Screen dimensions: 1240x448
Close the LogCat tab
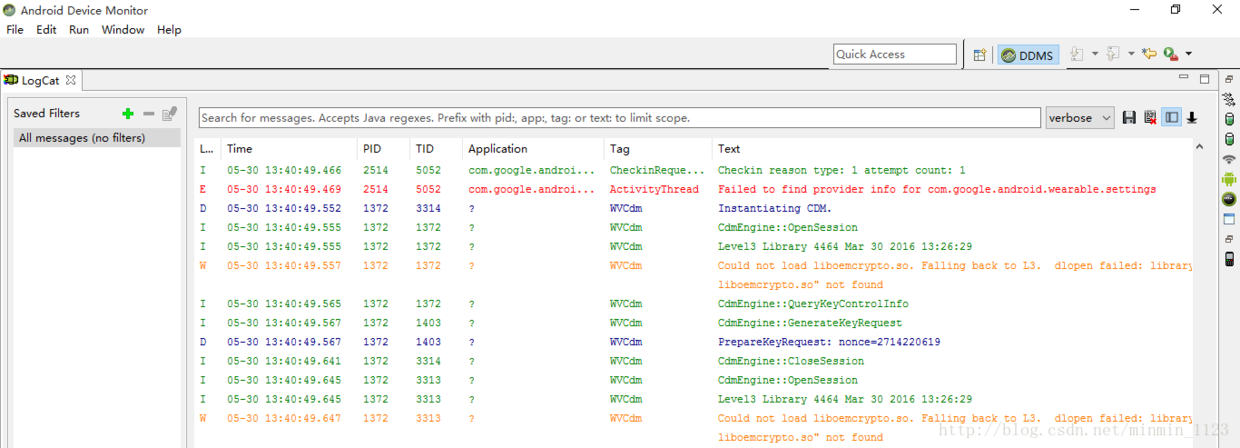pos(71,80)
